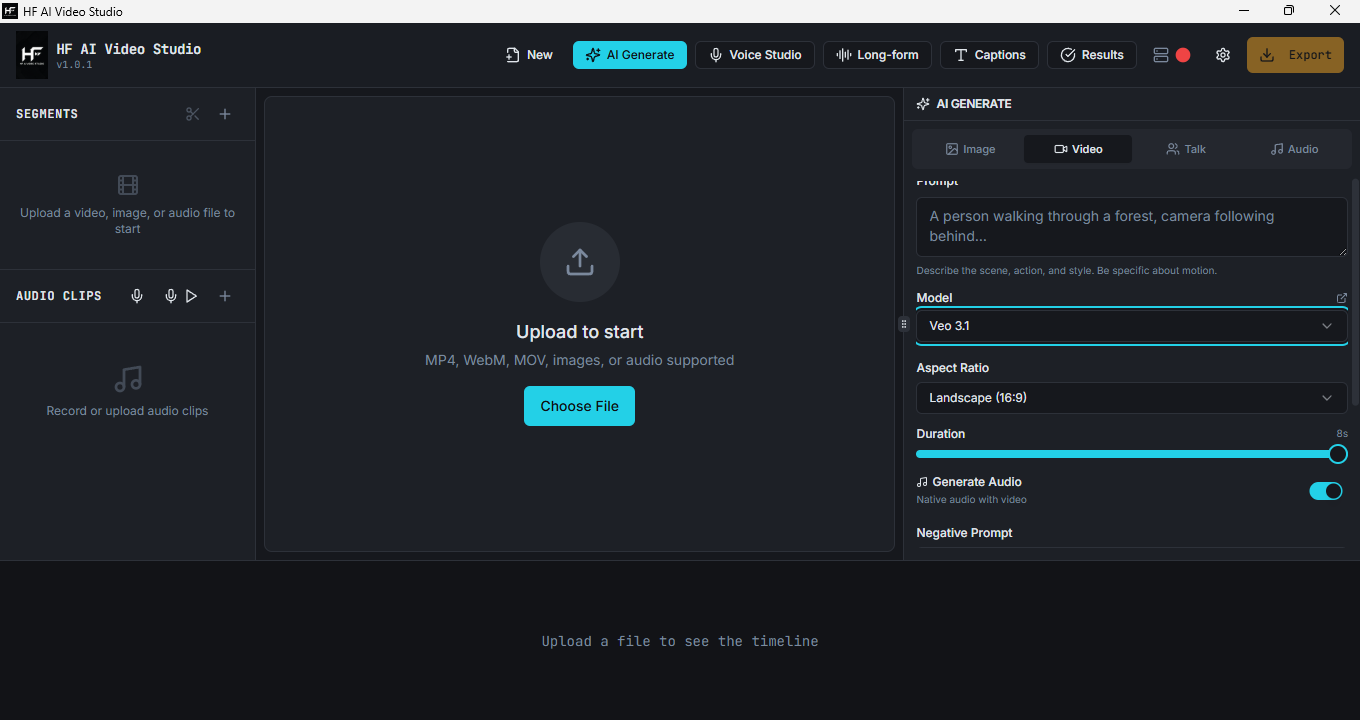1360x720 pixels.
Task: Click the HF logo in the header
Action: coord(32,55)
